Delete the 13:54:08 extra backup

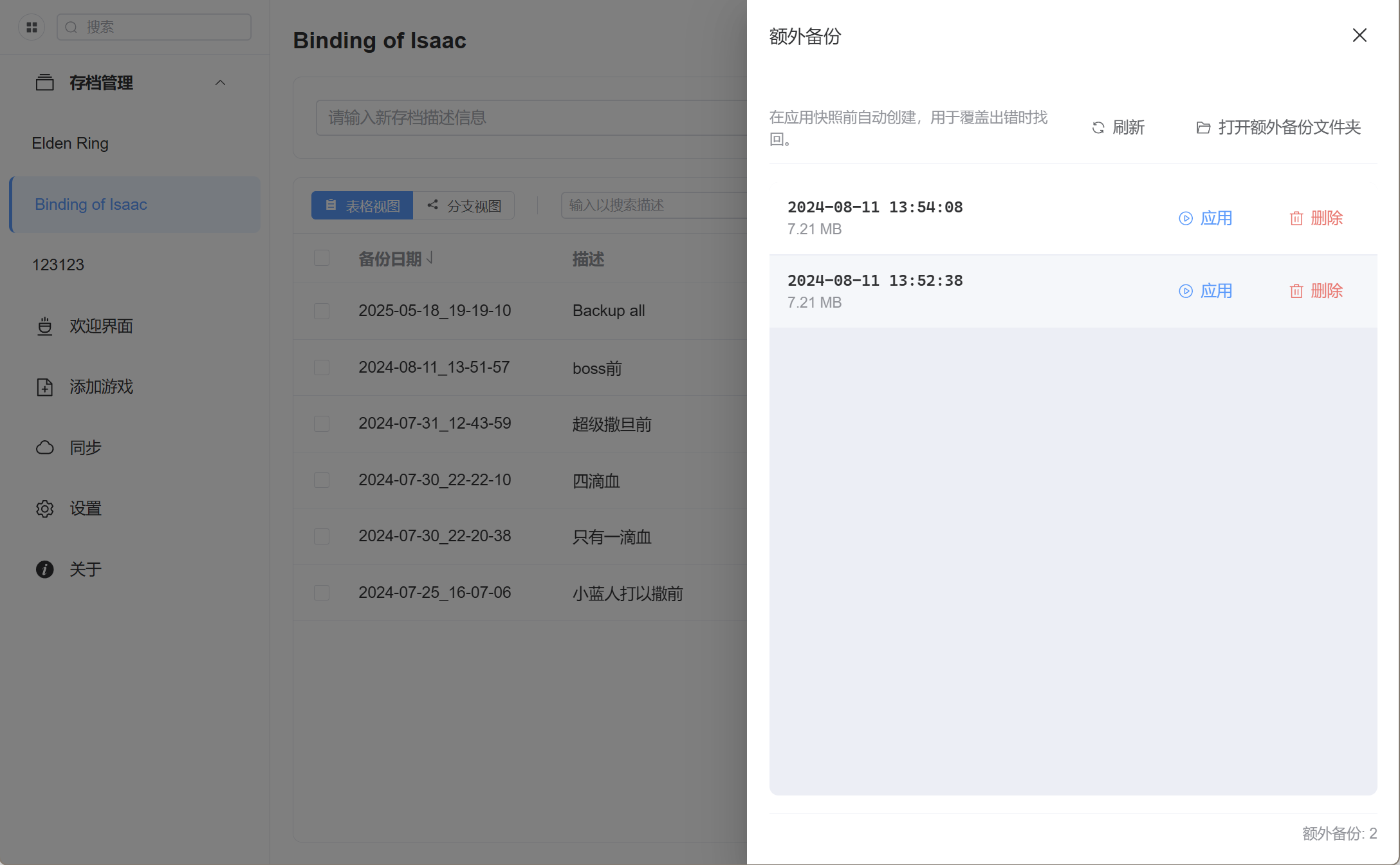(1316, 218)
